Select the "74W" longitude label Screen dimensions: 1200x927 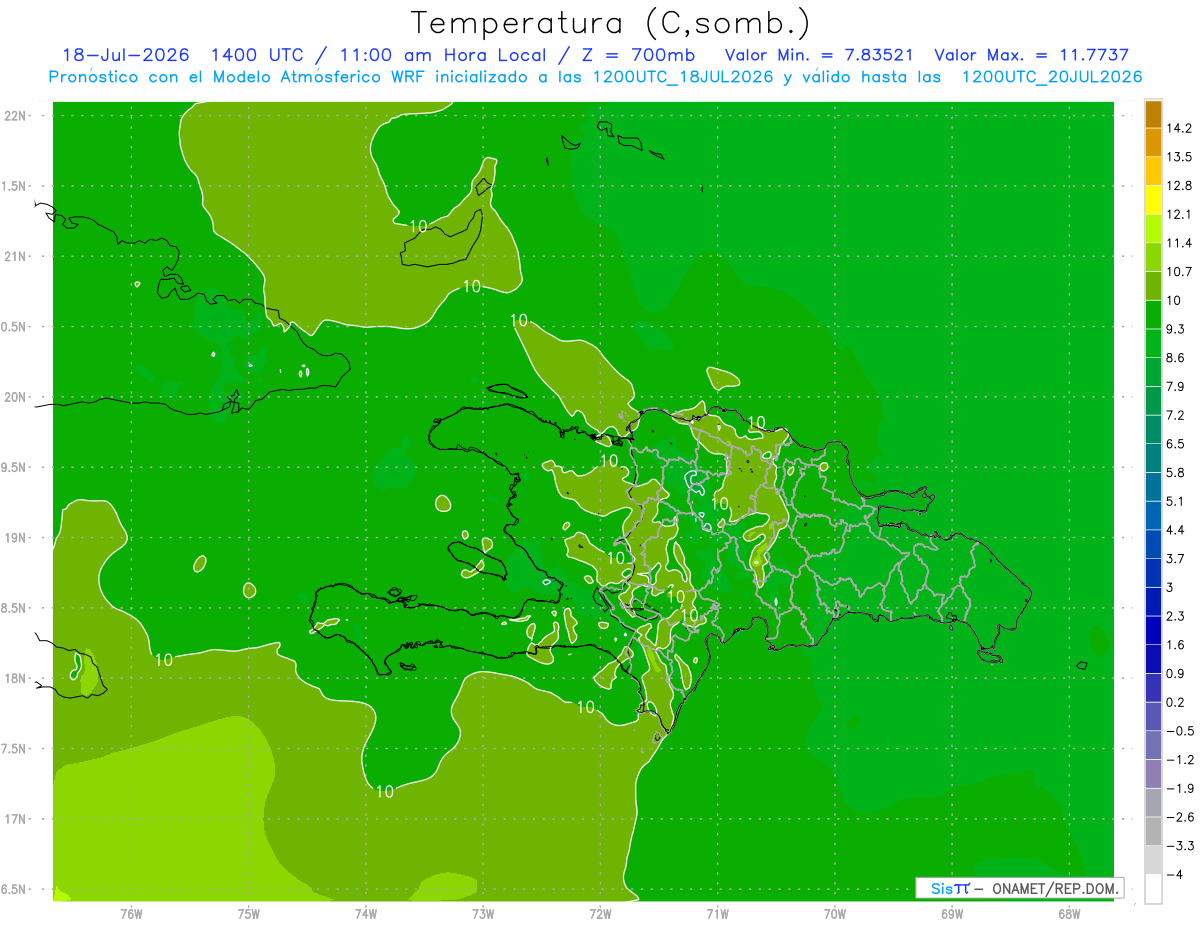click(366, 914)
